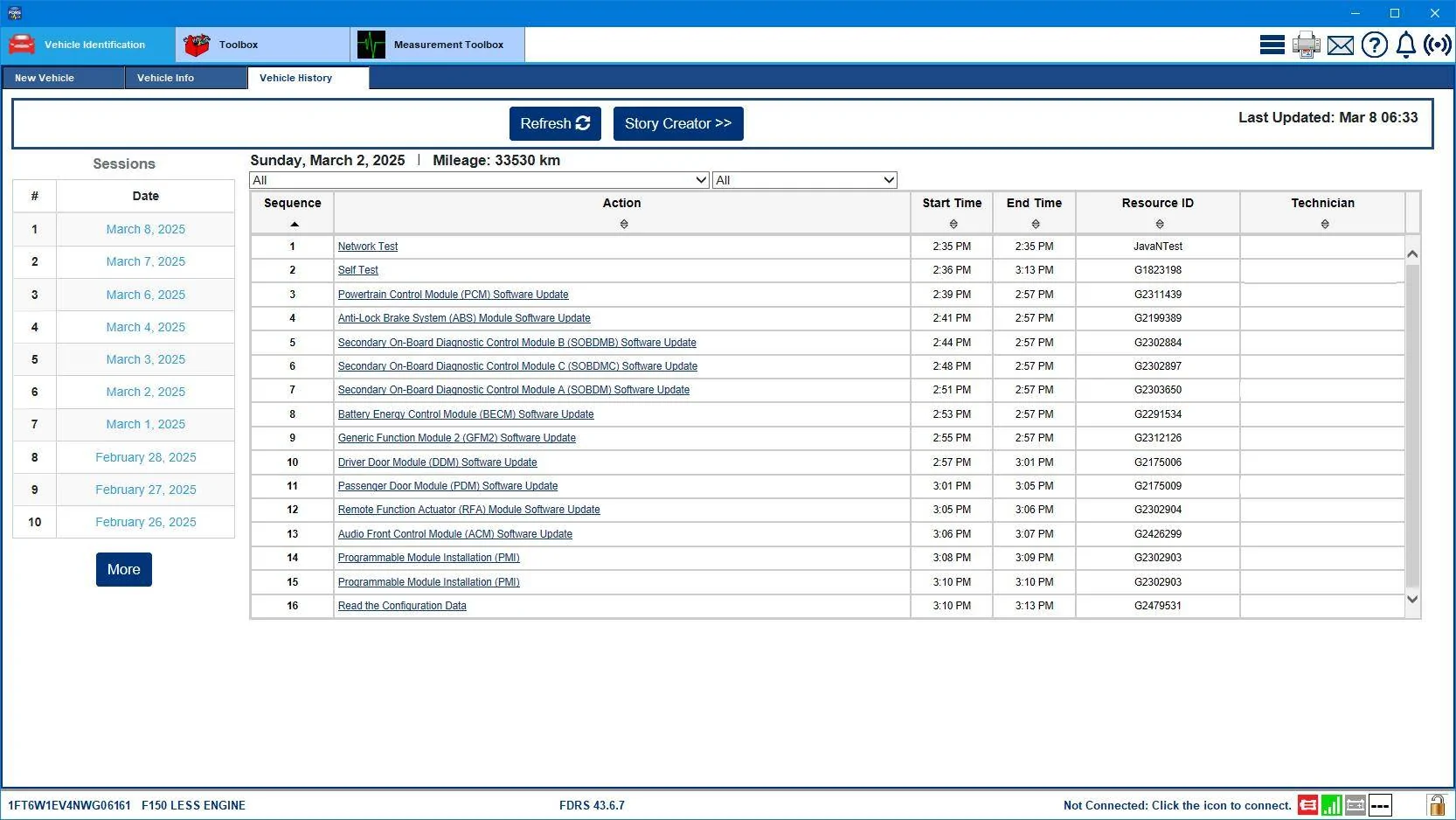The width and height of the screenshot is (1456, 820).
Task: Toggle sort on Resource ID column
Action: pos(1159,225)
